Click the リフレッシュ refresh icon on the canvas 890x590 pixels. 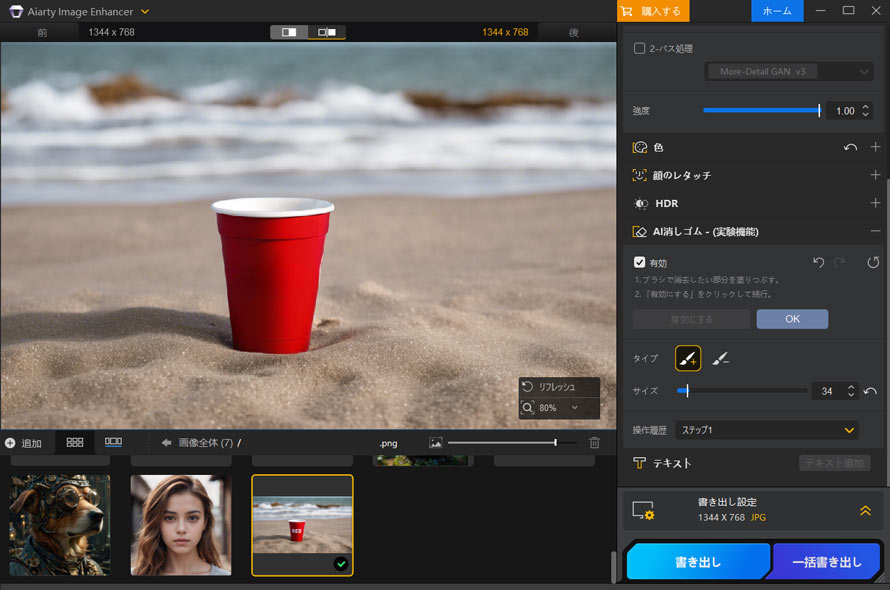click(x=527, y=386)
